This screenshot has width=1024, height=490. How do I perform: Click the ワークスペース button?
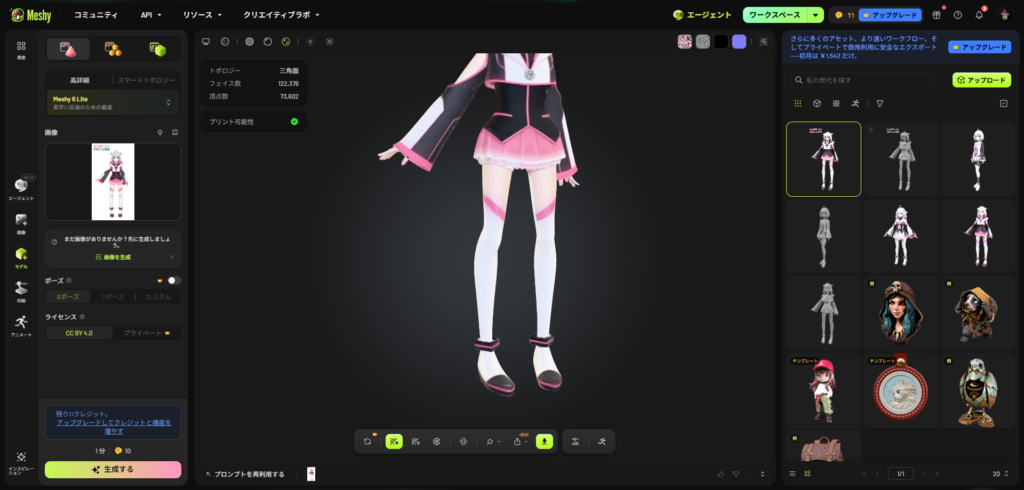775,14
